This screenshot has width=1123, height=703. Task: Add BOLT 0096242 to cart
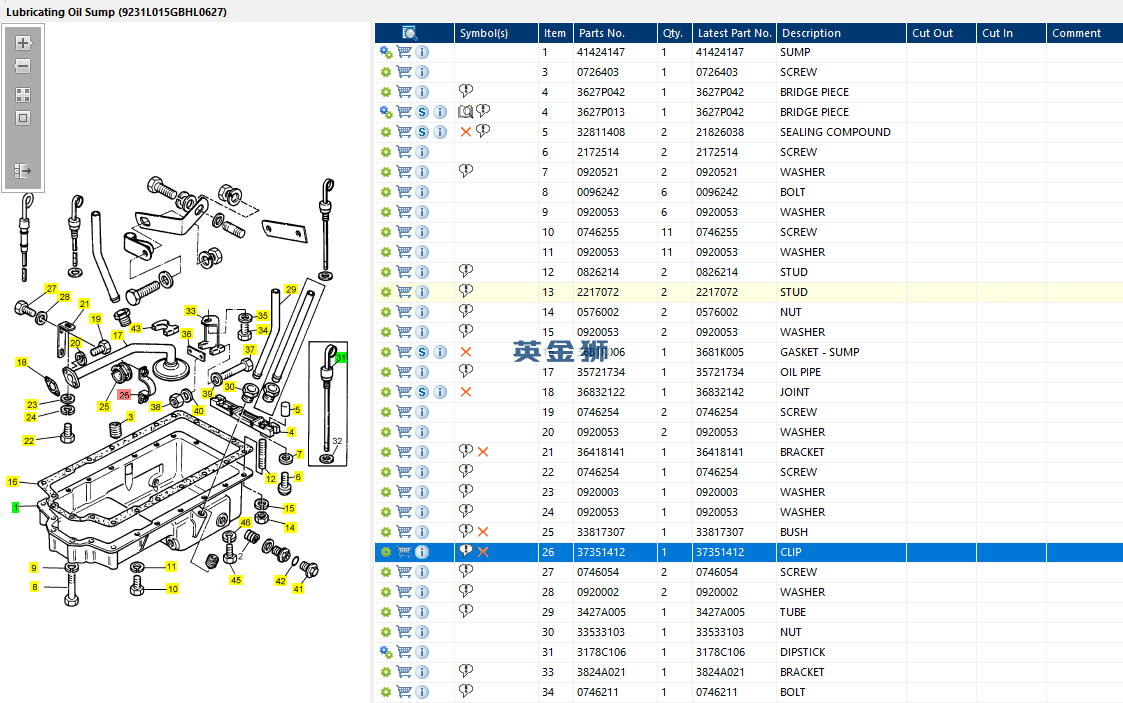[404, 193]
